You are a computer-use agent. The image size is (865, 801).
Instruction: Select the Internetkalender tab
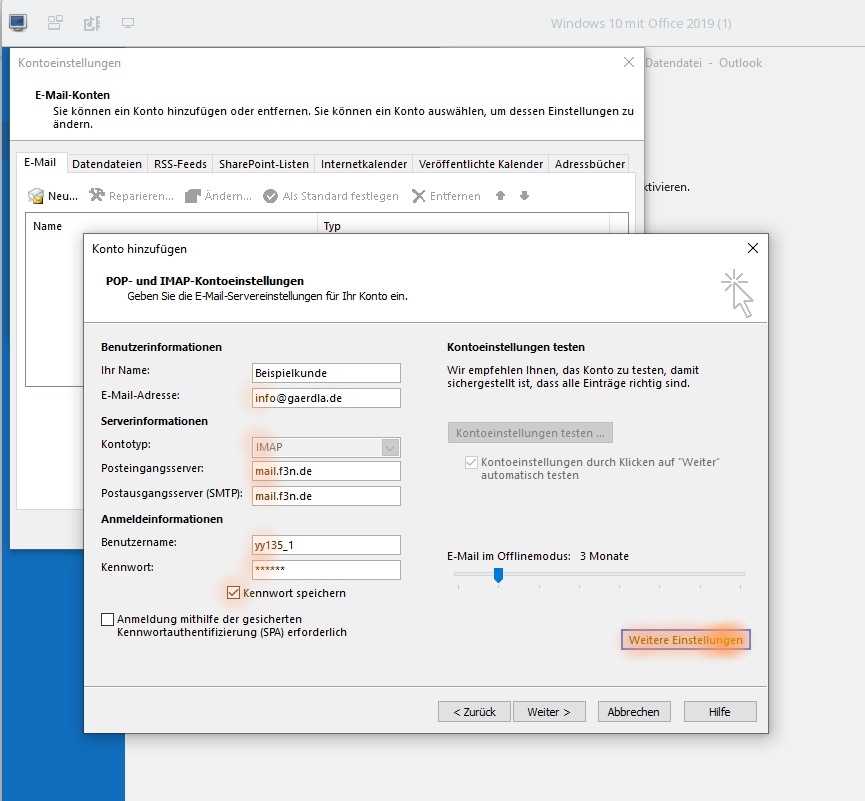[364, 164]
